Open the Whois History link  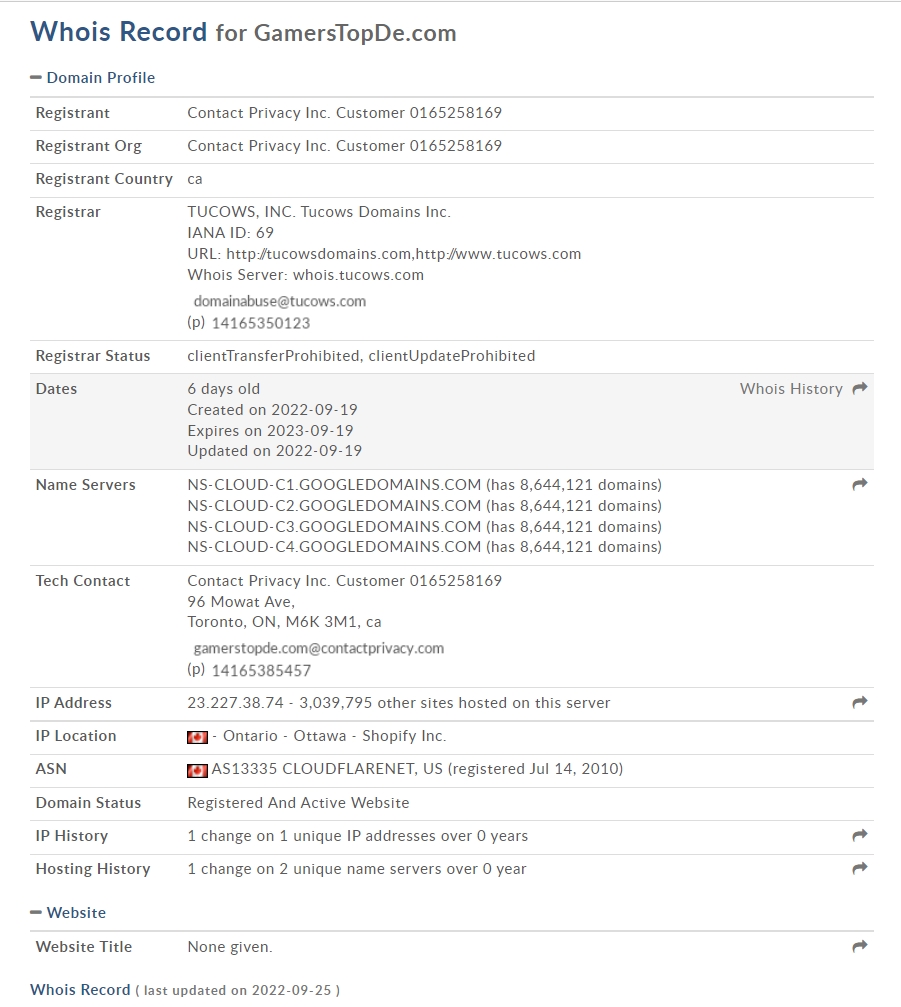791,389
